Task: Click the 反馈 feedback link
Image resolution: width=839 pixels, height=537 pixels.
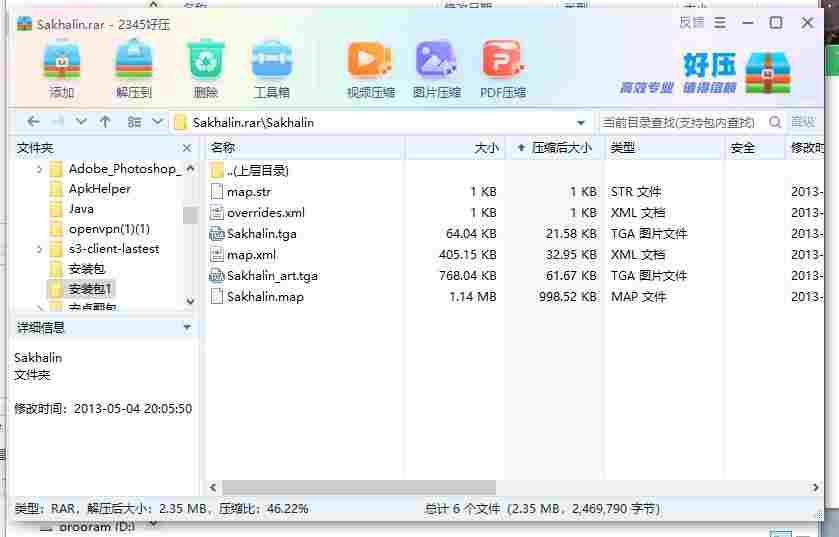Action: click(691, 23)
